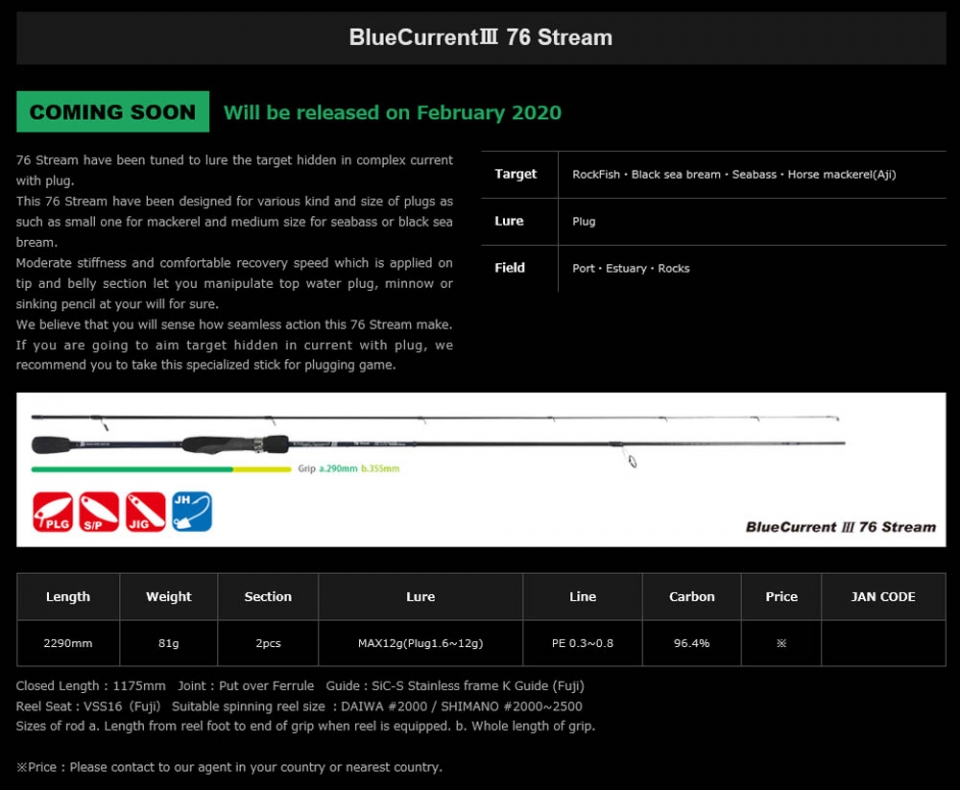Click the Carbon column header
This screenshot has width=960, height=790.
click(x=692, y=596)
